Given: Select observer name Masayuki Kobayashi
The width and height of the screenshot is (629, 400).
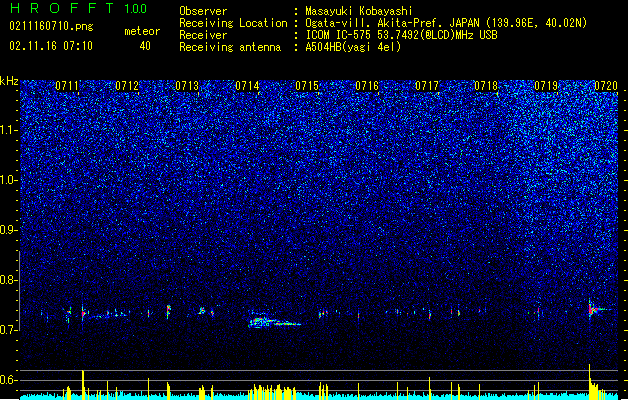Looking at the screenshot, I should coord(359,11).
